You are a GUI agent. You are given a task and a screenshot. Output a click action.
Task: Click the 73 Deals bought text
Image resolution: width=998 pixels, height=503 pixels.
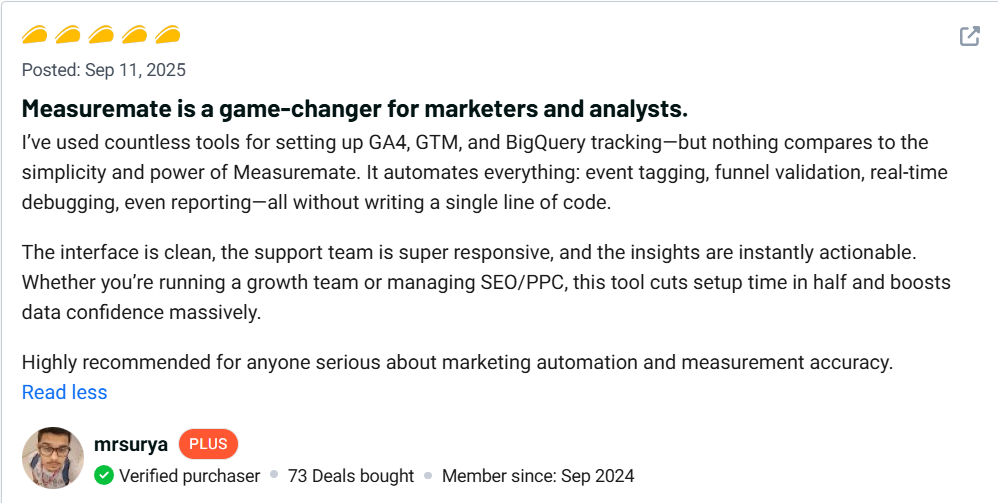point(351,476)
